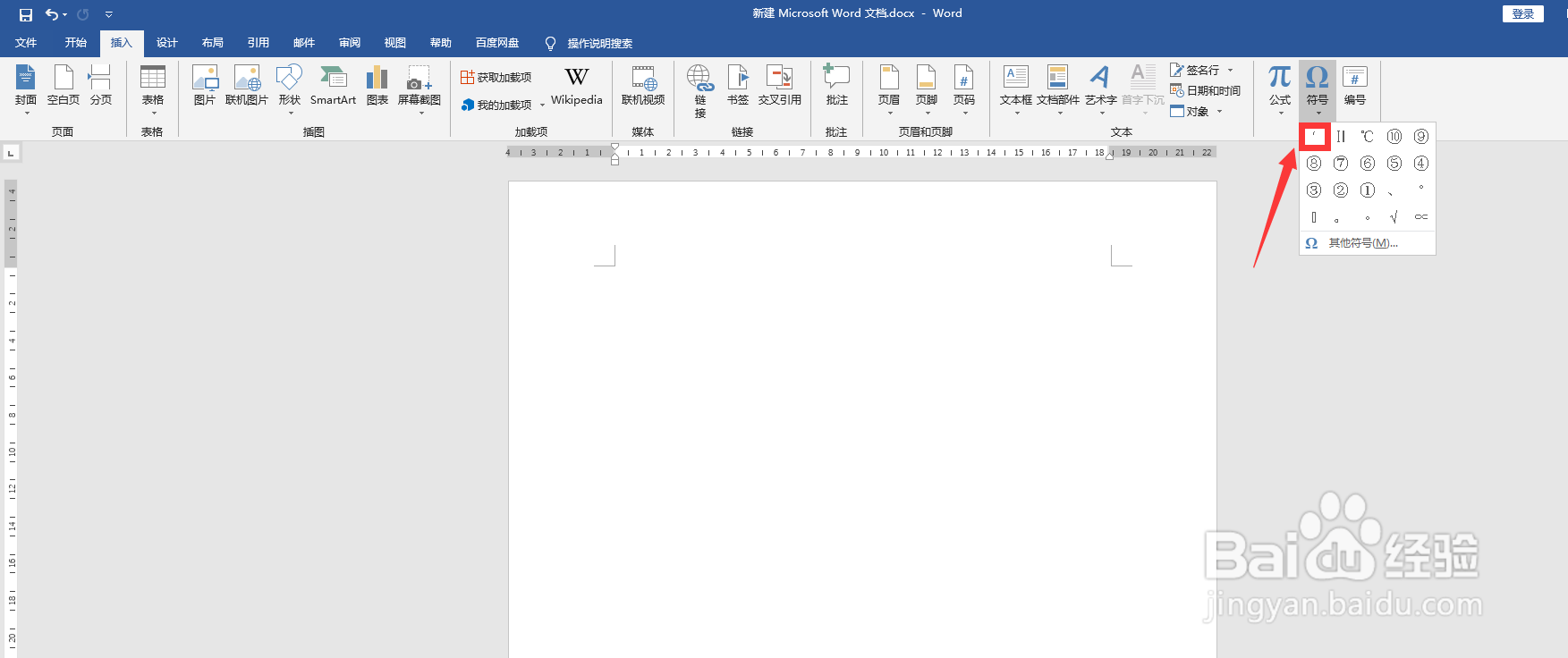
Task: Click the 登录 sign-in button
Action: (x=1523, y=13)
